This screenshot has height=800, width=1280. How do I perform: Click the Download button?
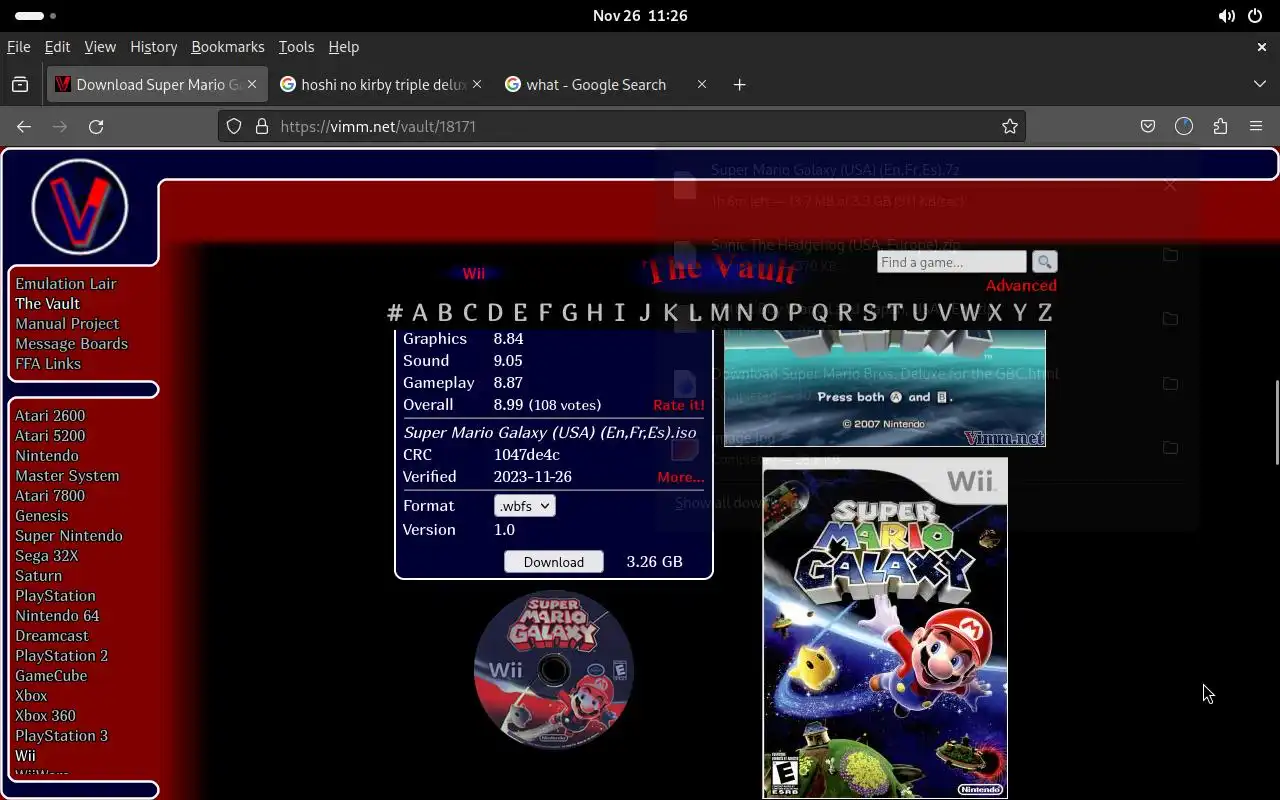click(554, 562)
